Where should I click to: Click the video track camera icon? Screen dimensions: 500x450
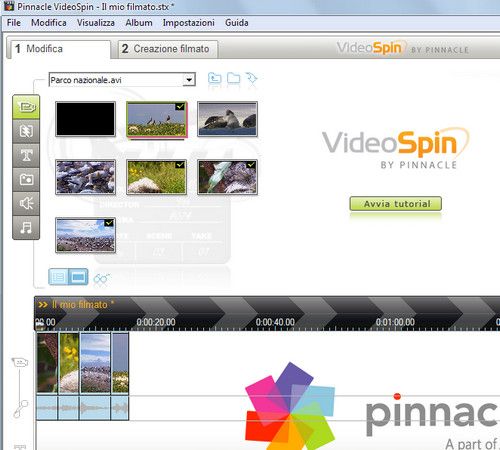pos(20,362)
